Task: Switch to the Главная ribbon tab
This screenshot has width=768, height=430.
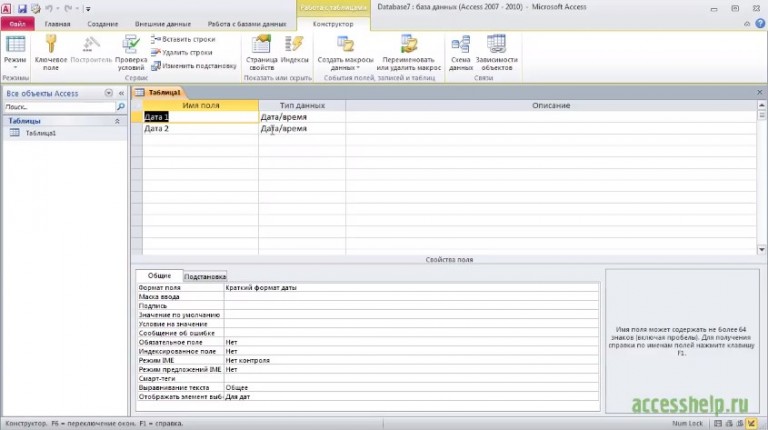Action: click(x=58, y=23)
